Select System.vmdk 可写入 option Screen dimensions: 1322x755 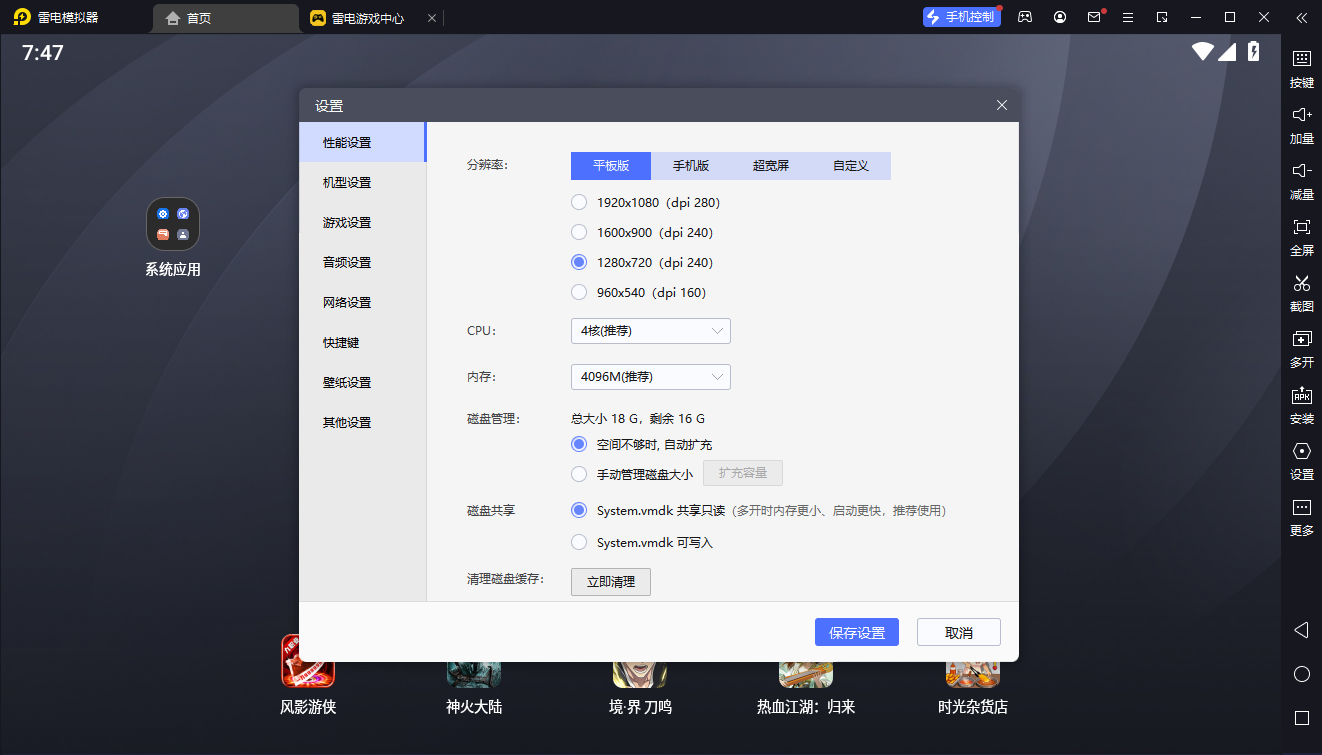click(x=579, y=543)
